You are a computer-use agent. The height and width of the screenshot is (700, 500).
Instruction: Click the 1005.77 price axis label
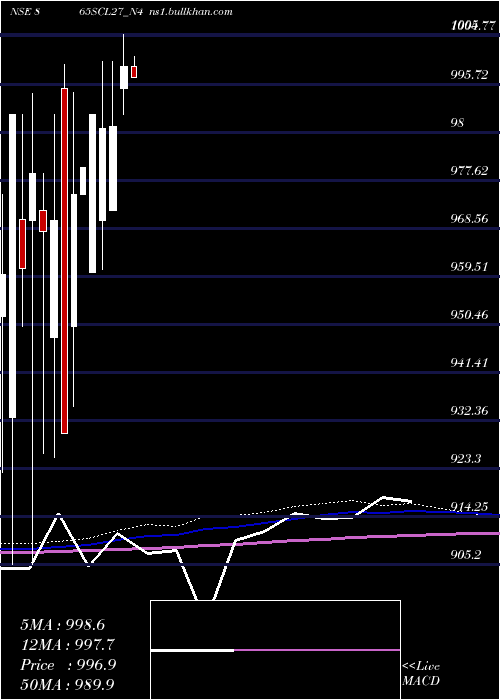473,25
